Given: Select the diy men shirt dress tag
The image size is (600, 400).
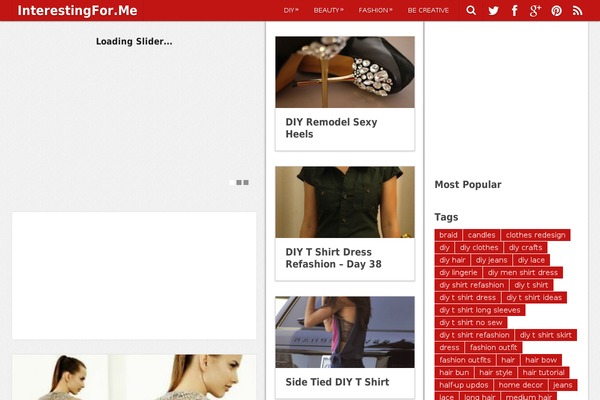Looking at the screenshot, I should [523, 273].
